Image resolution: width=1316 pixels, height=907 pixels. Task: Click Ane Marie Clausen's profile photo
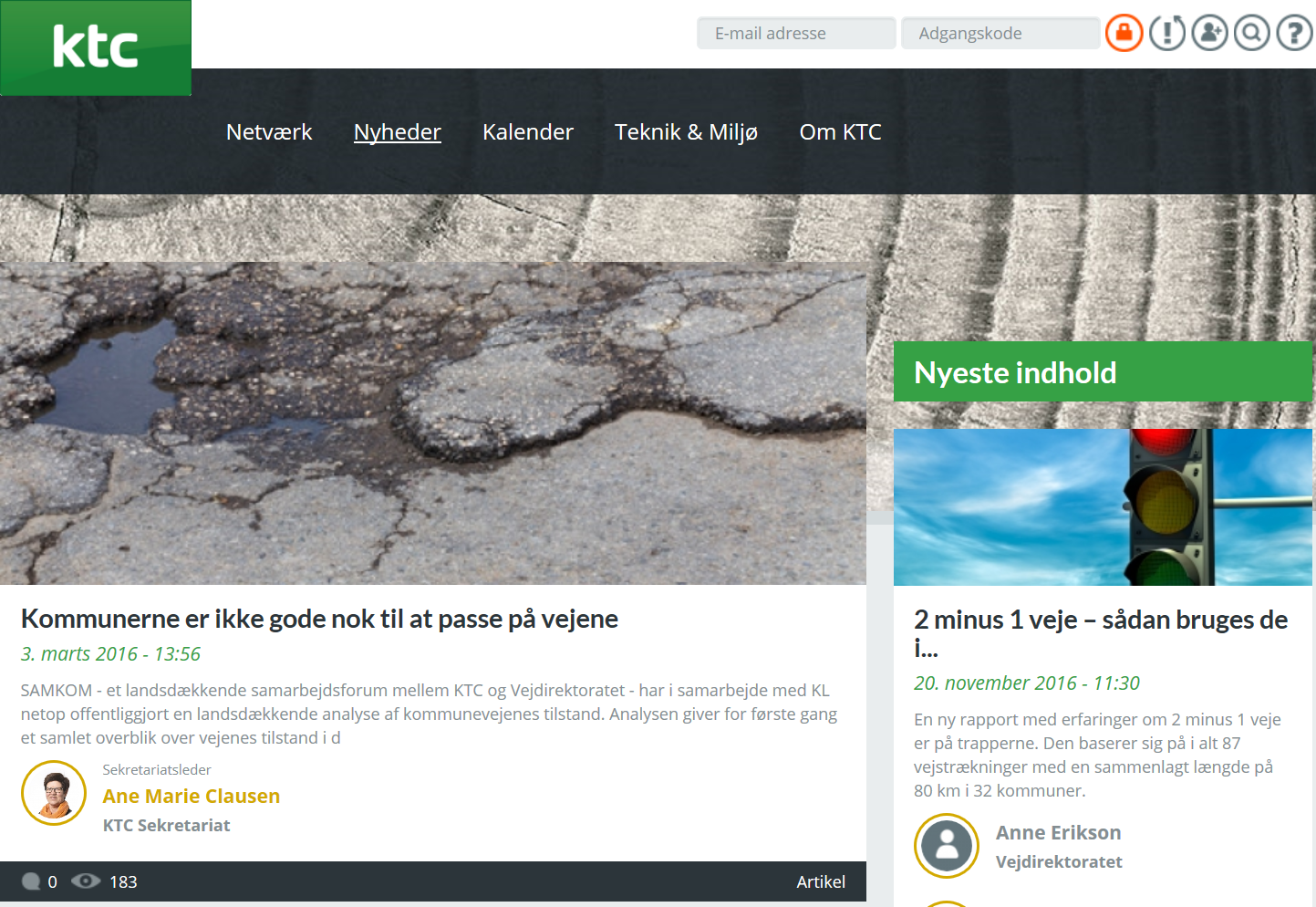tap(54, 793)
